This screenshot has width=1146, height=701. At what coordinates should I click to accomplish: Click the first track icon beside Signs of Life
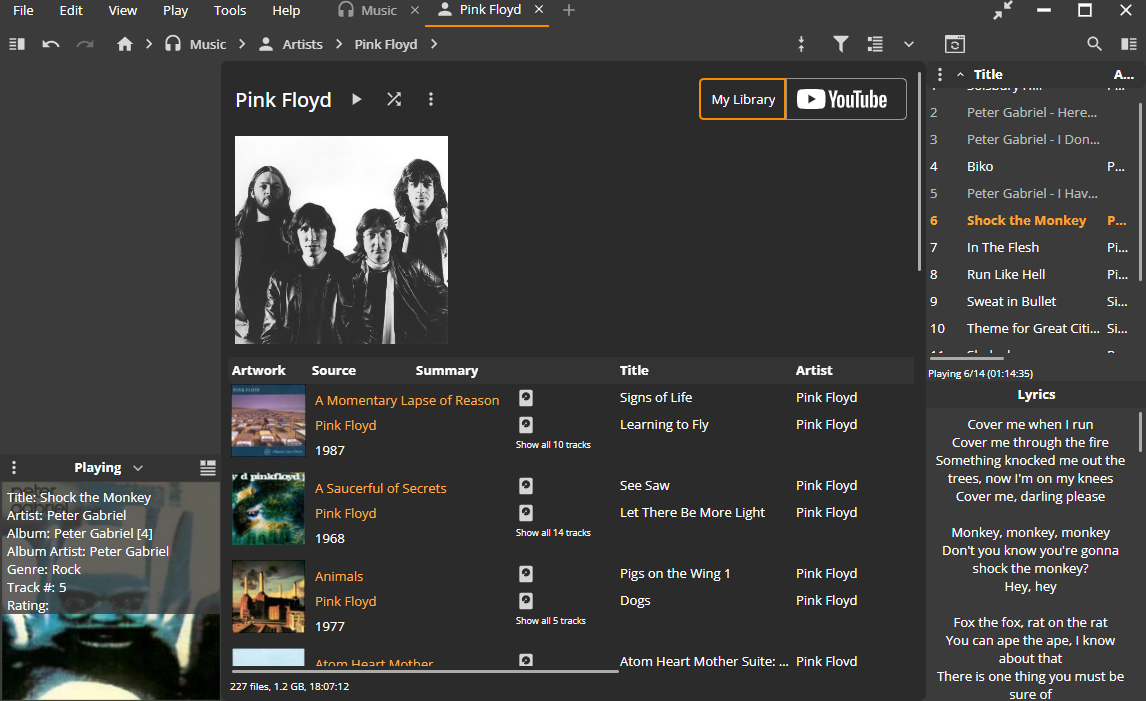pos(526,398)
